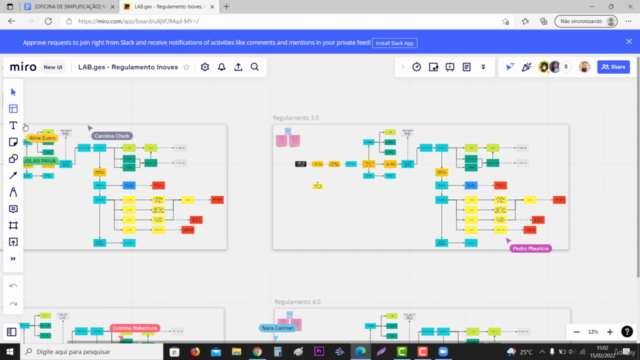
Task: Select the cursor tool in Miro toolbar
Action: [x=13, y=92]
